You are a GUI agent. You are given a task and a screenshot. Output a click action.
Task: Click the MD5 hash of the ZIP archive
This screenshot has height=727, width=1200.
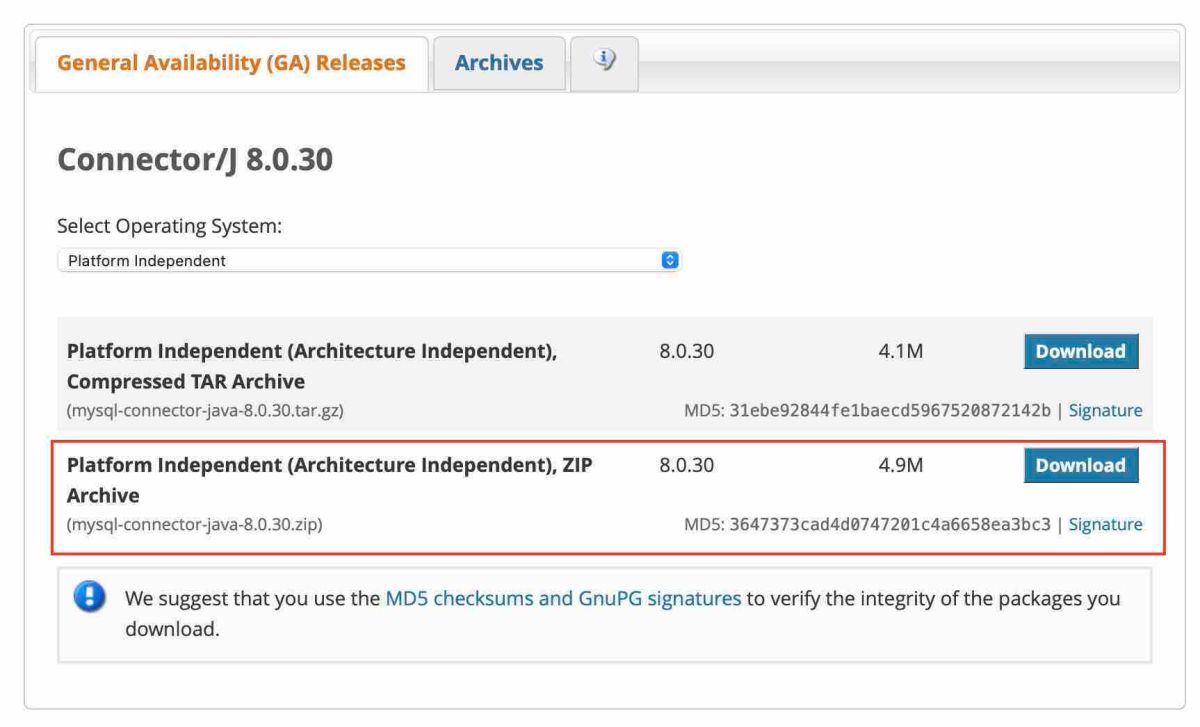891,524
